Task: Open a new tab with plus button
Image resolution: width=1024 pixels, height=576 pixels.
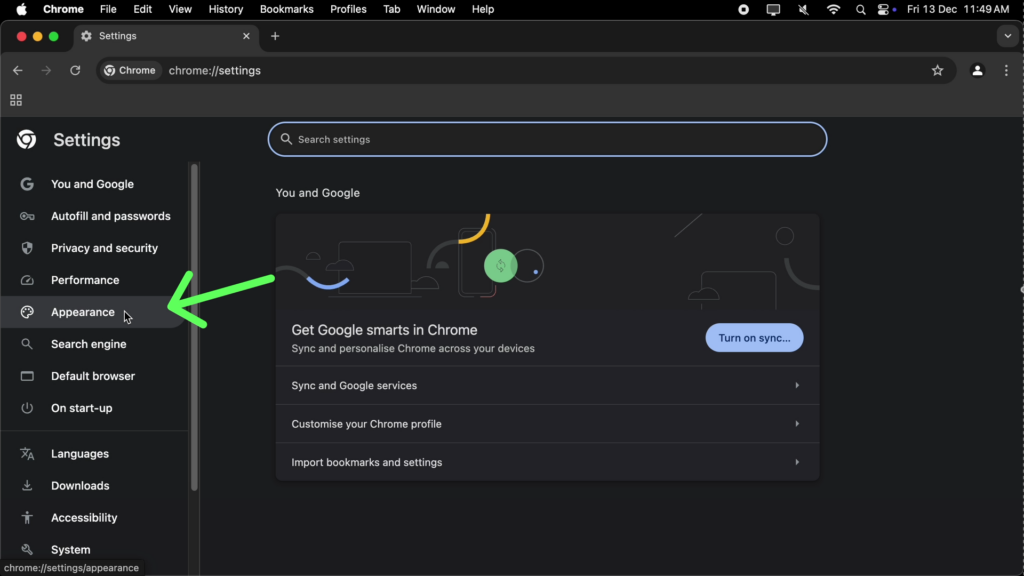Action: (275, 36)
